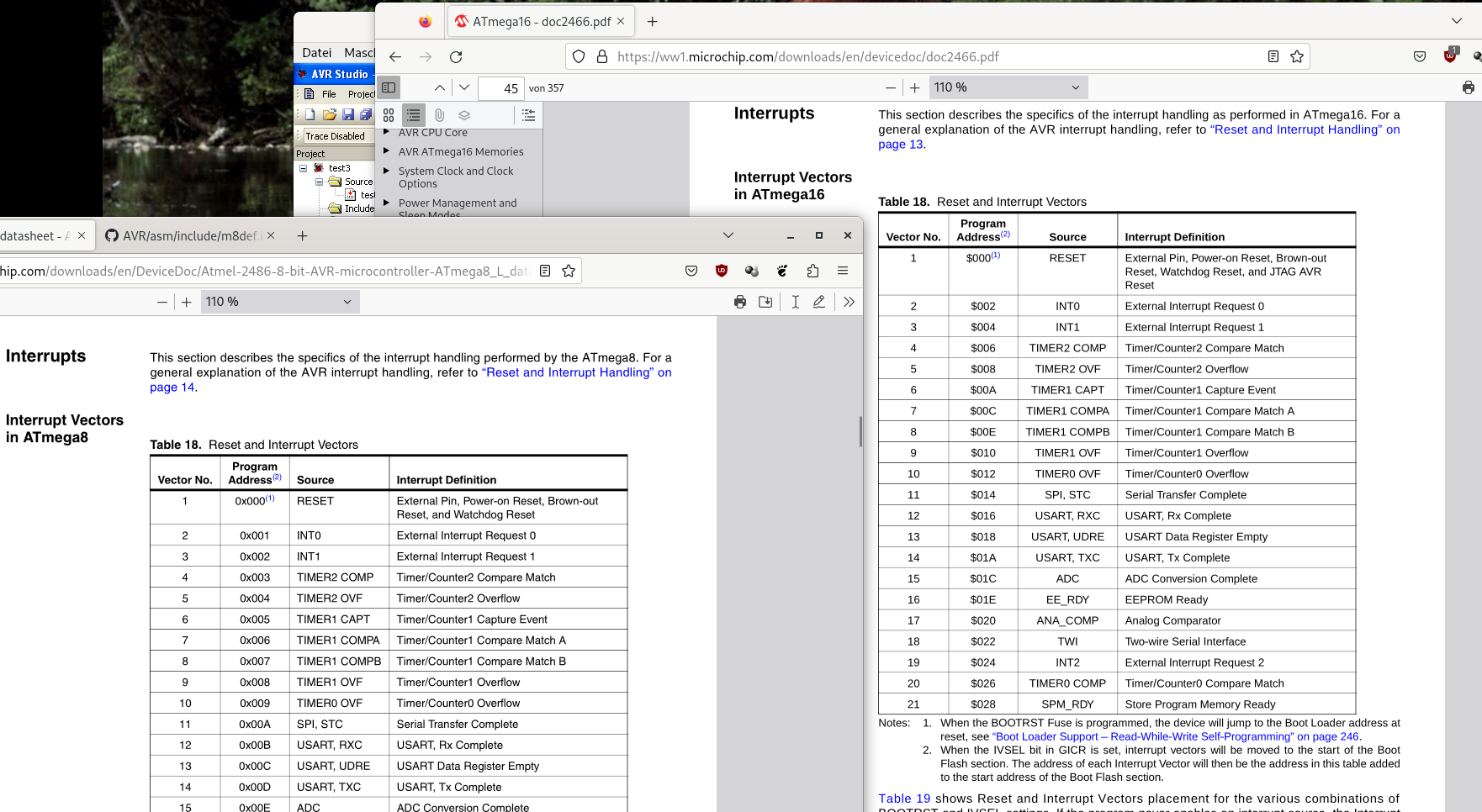The height and width of the screenshot is (812, 1482).
Task: Print the ATmega8 PDF
Action: (x=740, y=302)
